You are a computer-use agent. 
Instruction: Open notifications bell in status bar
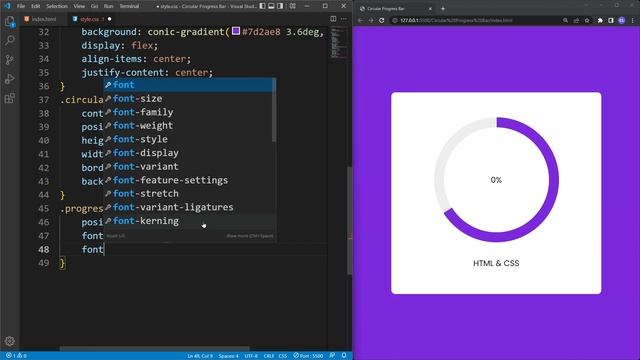point(344,356)
